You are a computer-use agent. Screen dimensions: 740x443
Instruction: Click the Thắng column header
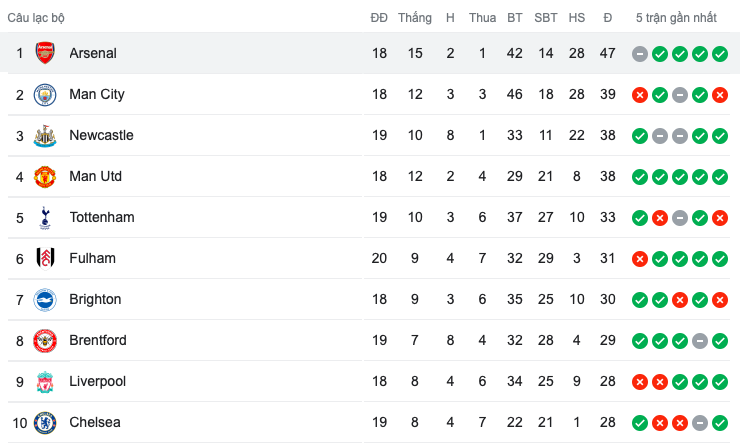click(414, 18)
